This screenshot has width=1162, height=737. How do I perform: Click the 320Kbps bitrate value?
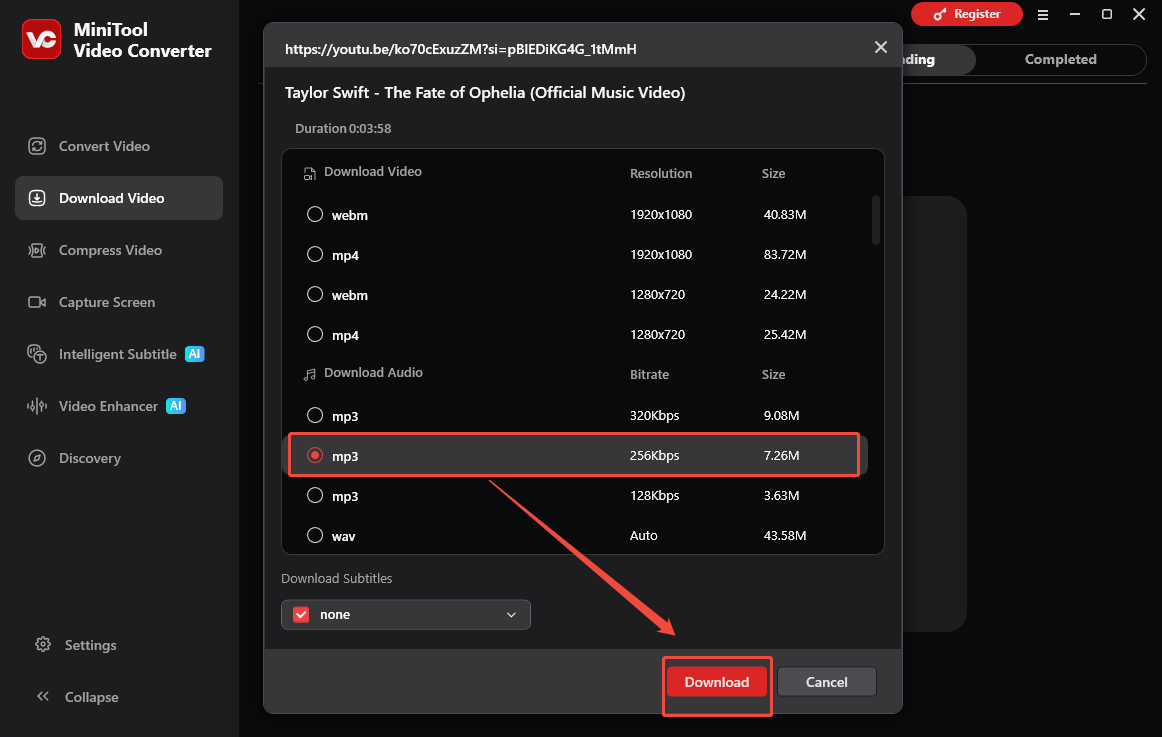click(x=654, y=416)
